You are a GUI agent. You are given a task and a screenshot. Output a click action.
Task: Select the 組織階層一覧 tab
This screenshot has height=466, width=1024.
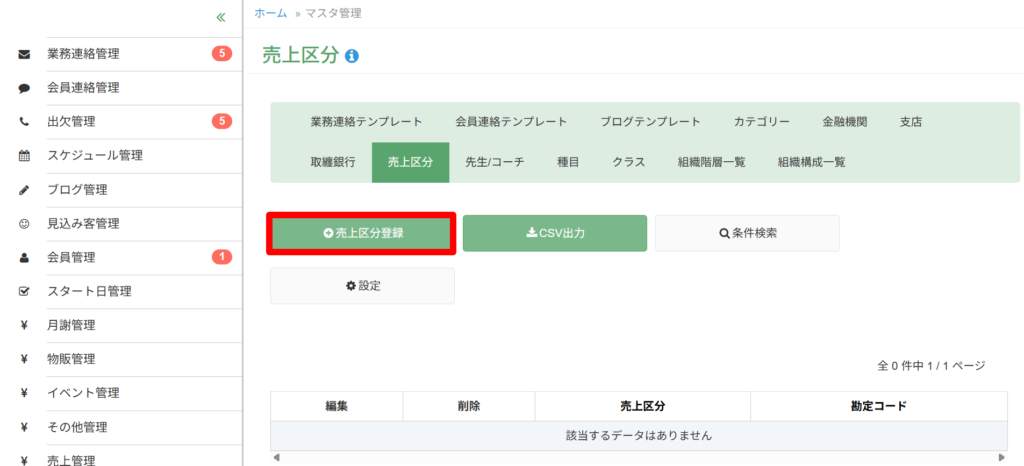coord(712,163)
